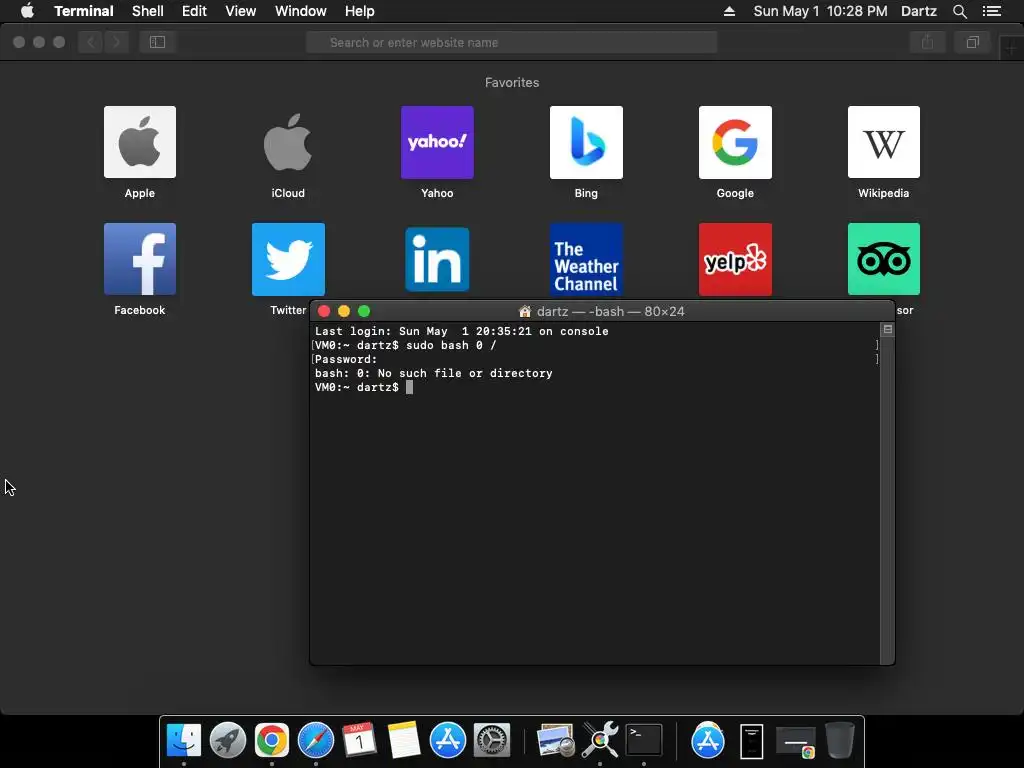
Task: Click the Safari back arrow button
Action: (x=91, y=42)
